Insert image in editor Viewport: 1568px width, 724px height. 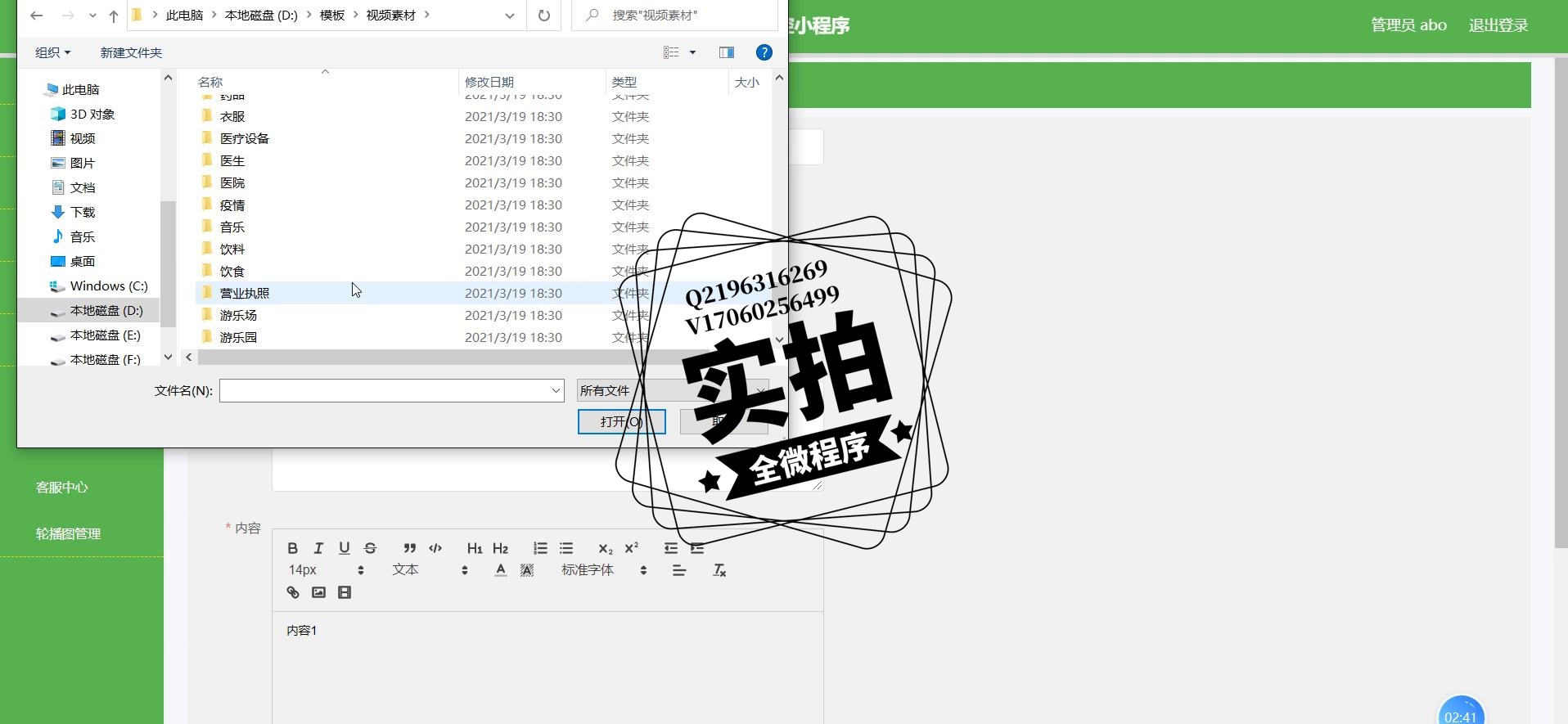point(318,592)
